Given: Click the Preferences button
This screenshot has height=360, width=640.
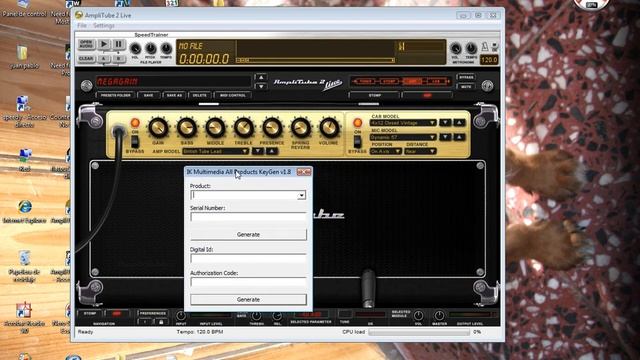Looking at the screenshot, I should coord(153,313).
